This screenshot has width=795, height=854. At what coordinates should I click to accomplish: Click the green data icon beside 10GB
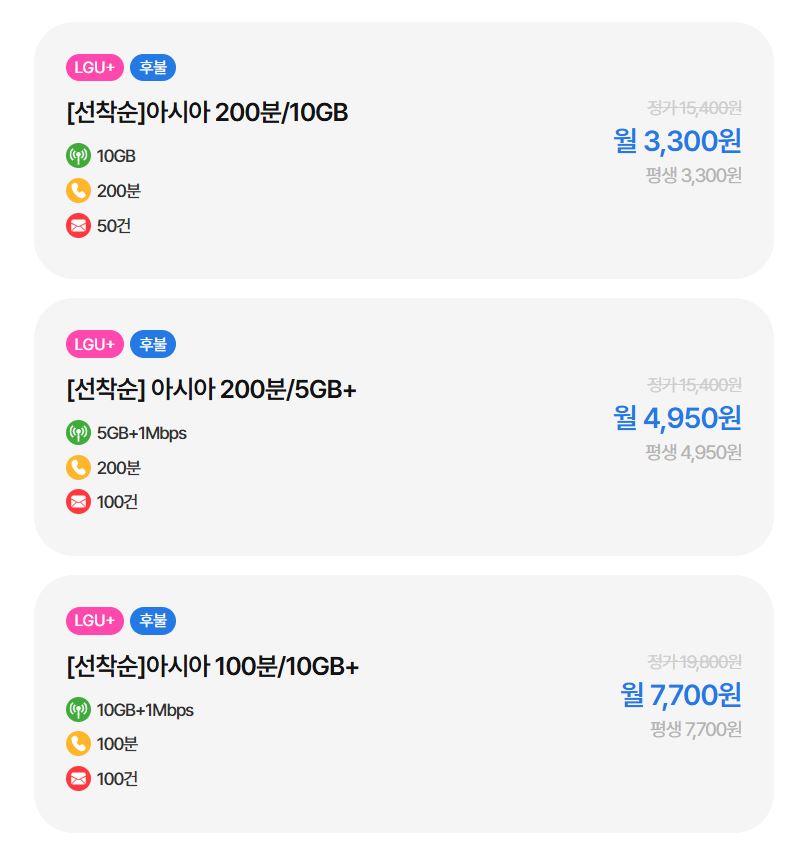[x=78, y=156]
